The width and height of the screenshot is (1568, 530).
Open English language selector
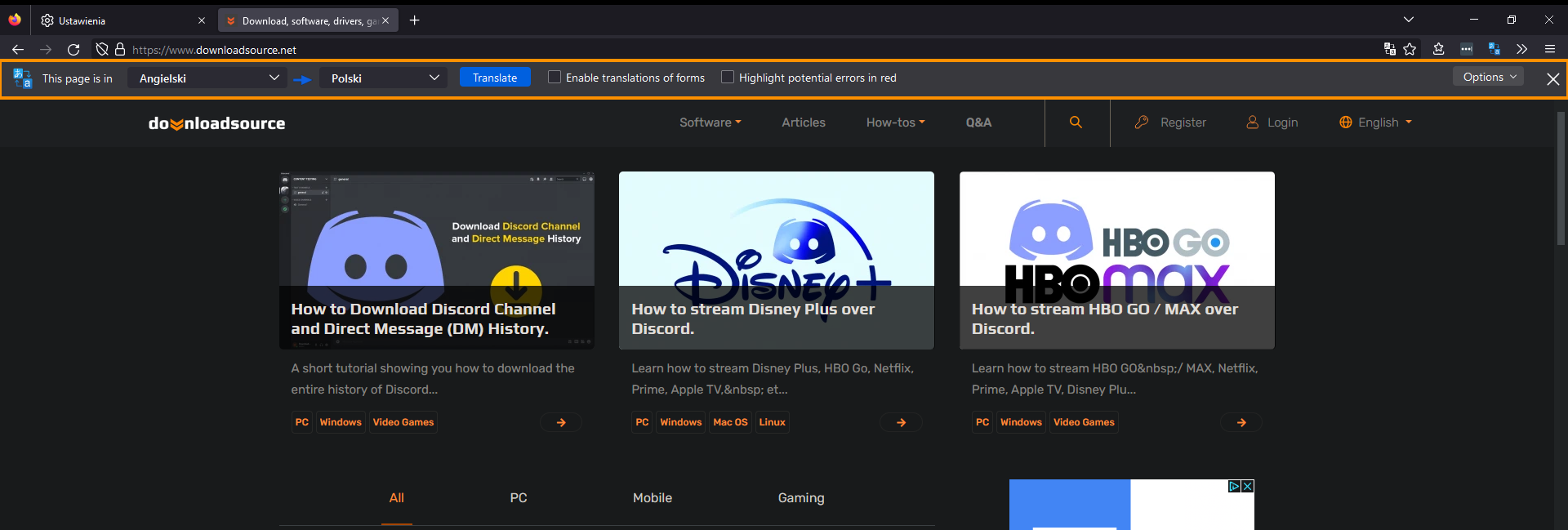(1376, 122)
